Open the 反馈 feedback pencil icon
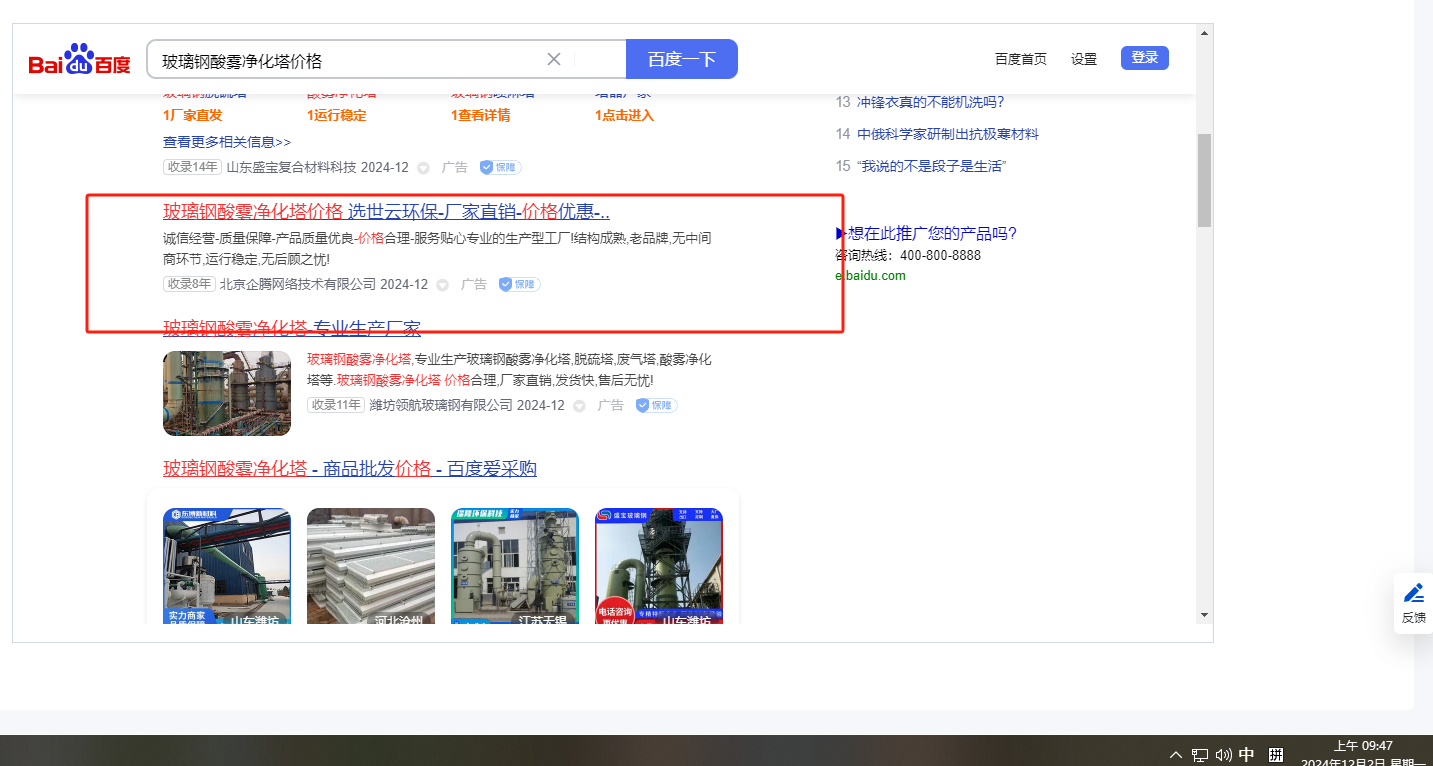Image resolution: width=1433 pixels, height=766 pixels. [x=1413, y=593]
